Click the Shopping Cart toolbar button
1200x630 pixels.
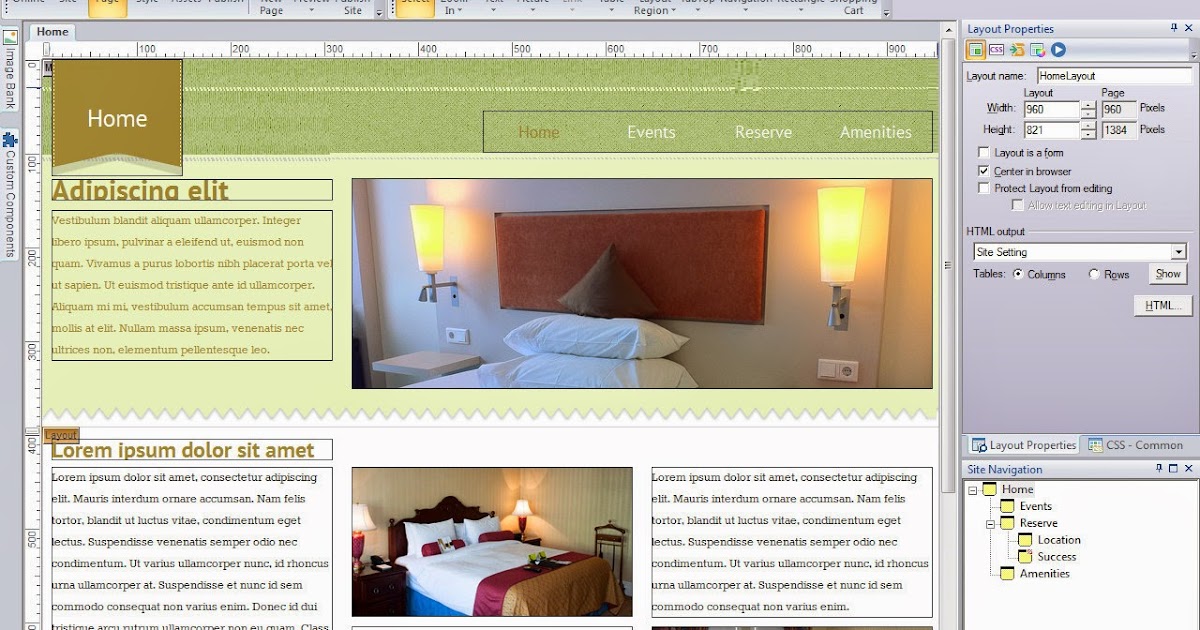point(853,8)
